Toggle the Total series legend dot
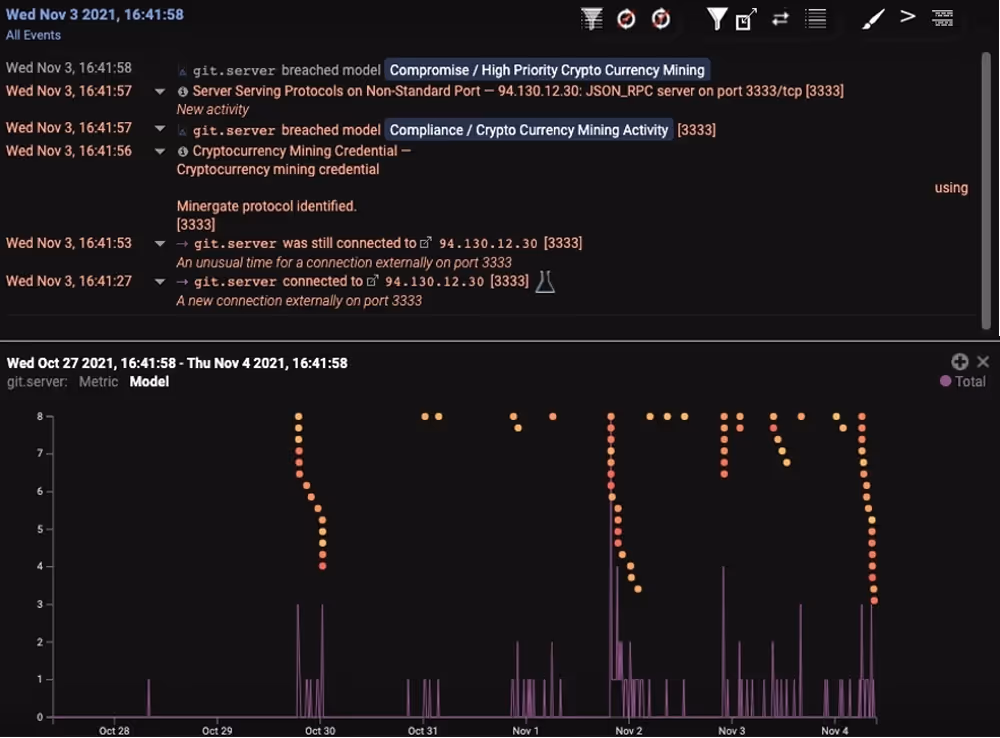Viewport: 1000px width, 738px height. coord(945,381)
